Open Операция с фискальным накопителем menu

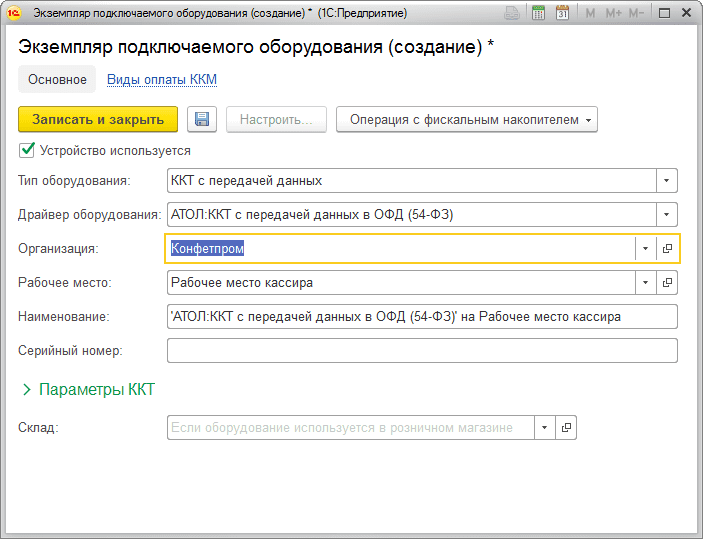[467, 119]
